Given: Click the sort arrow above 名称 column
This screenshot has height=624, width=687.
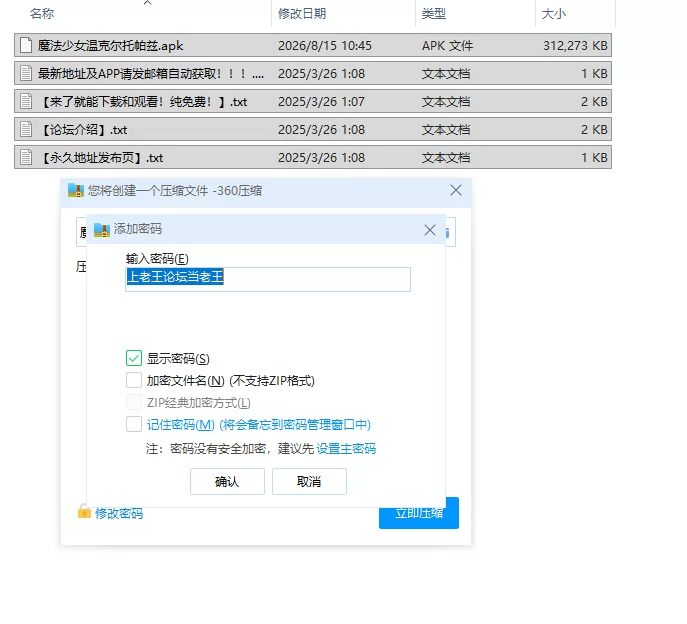Looking at the screenshot, I should 148,3.
